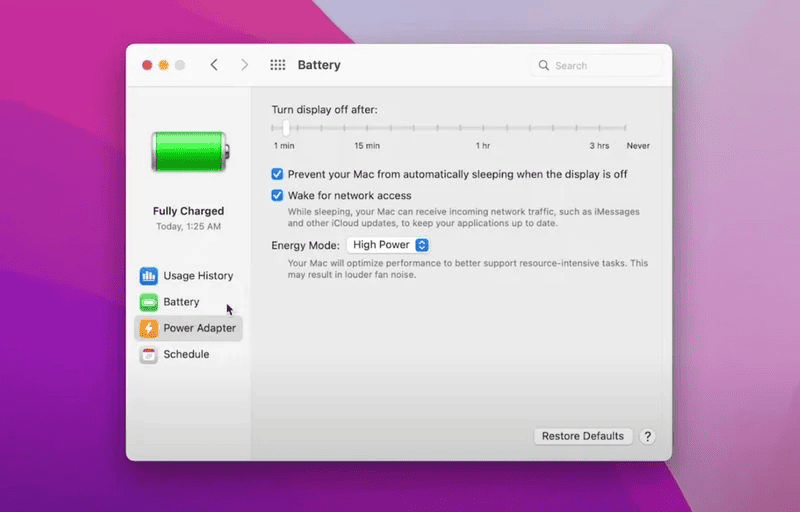Click inside the Search field
This screenshot has width=800, height=512.
(600, 65)
